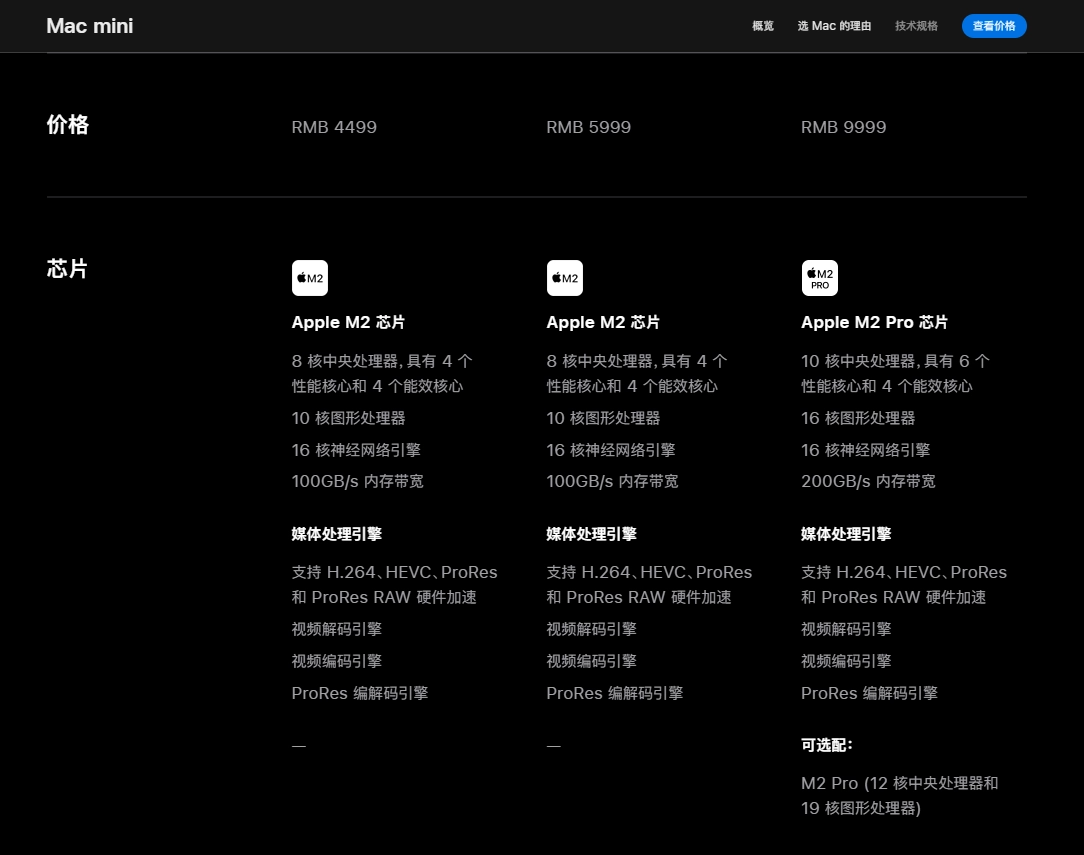
Task: Click the blue 查看价格 button
Action: [x=994, y=26]
